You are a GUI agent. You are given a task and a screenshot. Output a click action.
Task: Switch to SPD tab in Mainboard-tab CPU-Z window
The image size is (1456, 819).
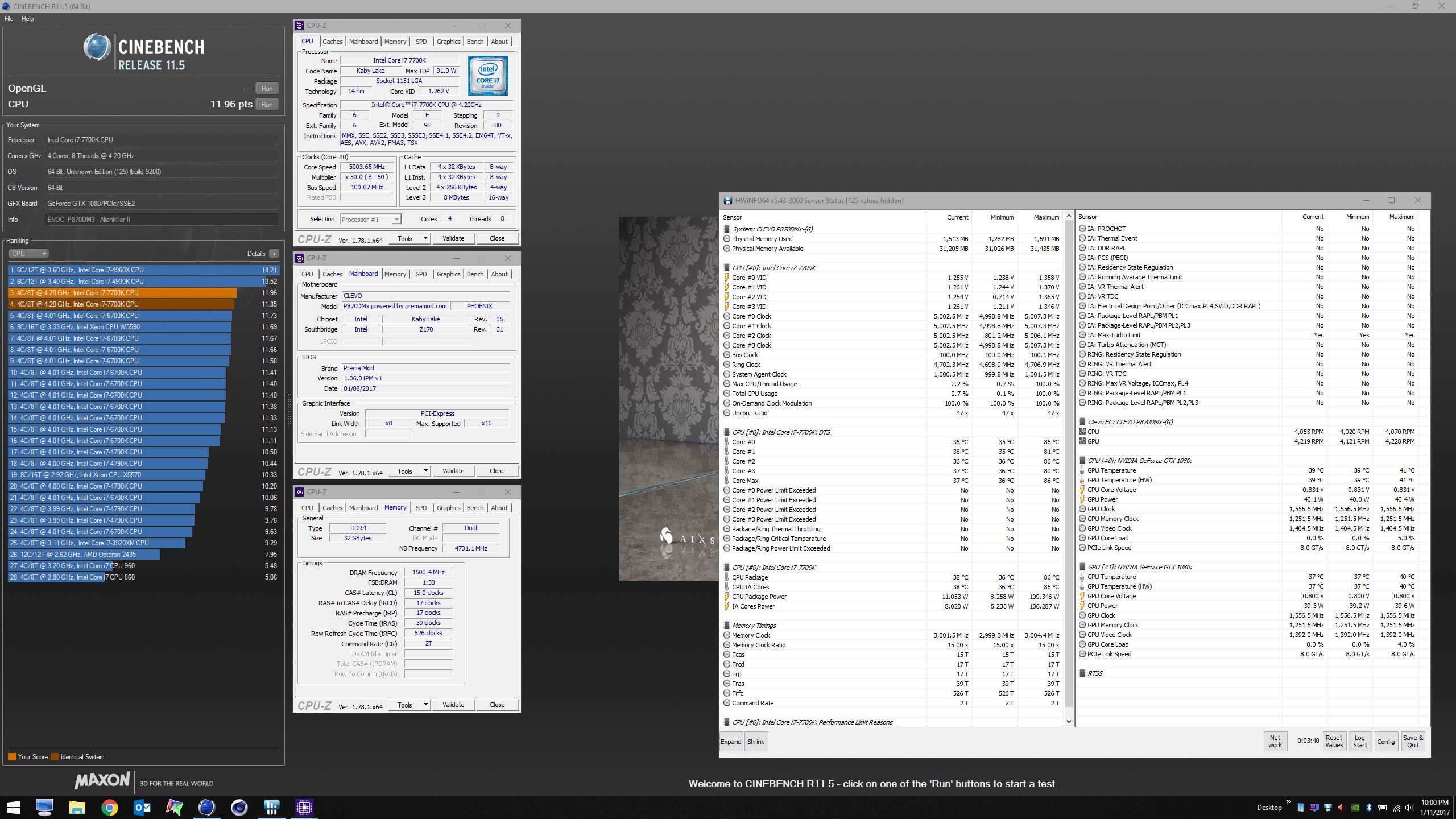[421, 274]
